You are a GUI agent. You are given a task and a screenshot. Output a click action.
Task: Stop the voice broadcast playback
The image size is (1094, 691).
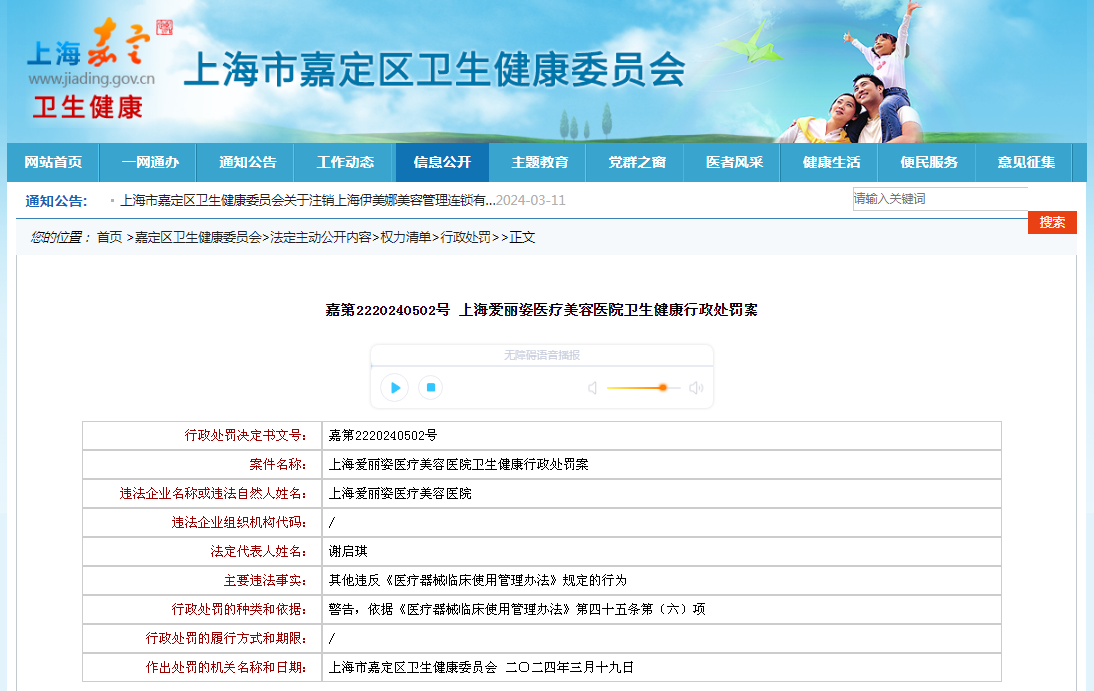[x=430, y=388]
